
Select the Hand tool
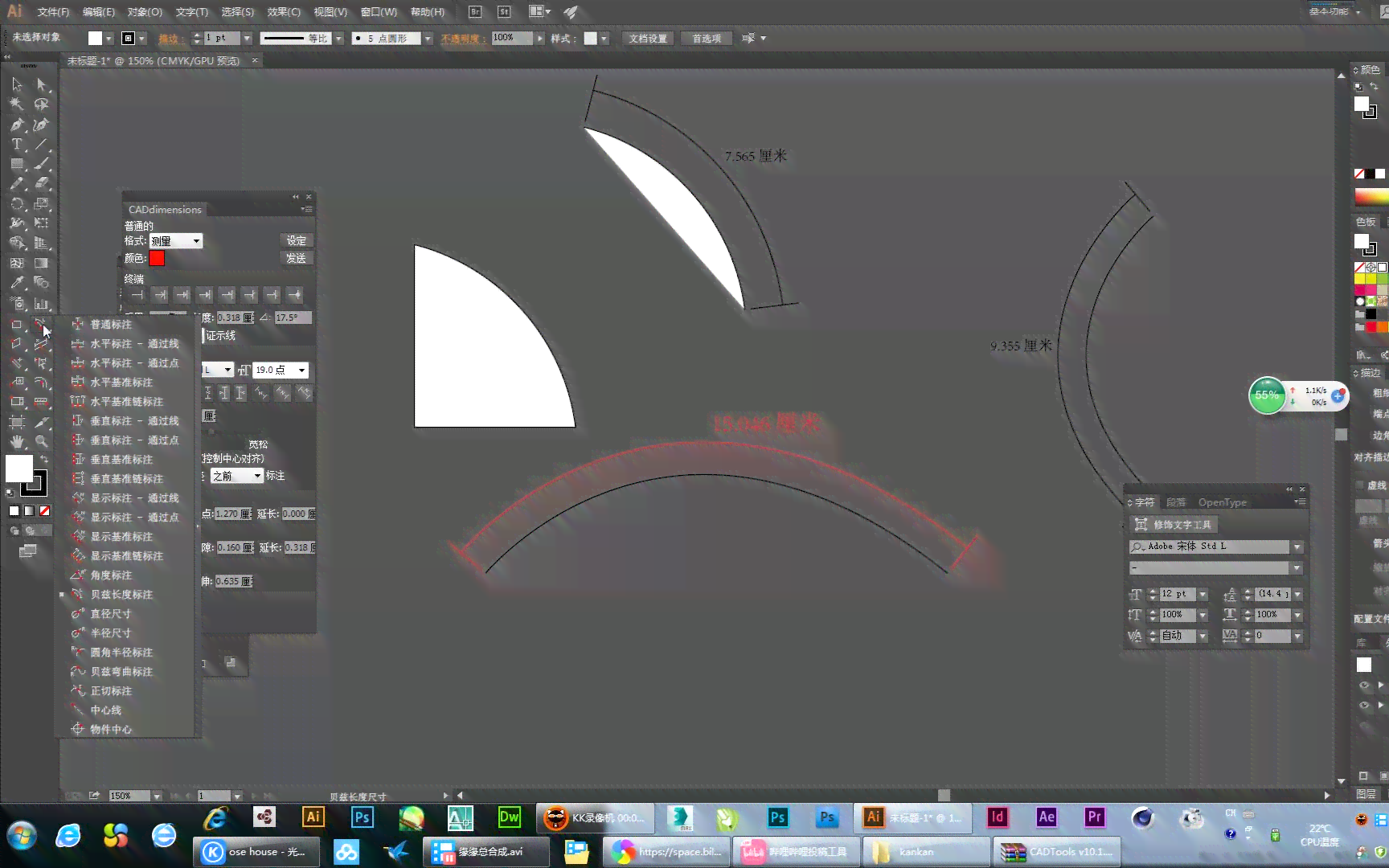17,441
